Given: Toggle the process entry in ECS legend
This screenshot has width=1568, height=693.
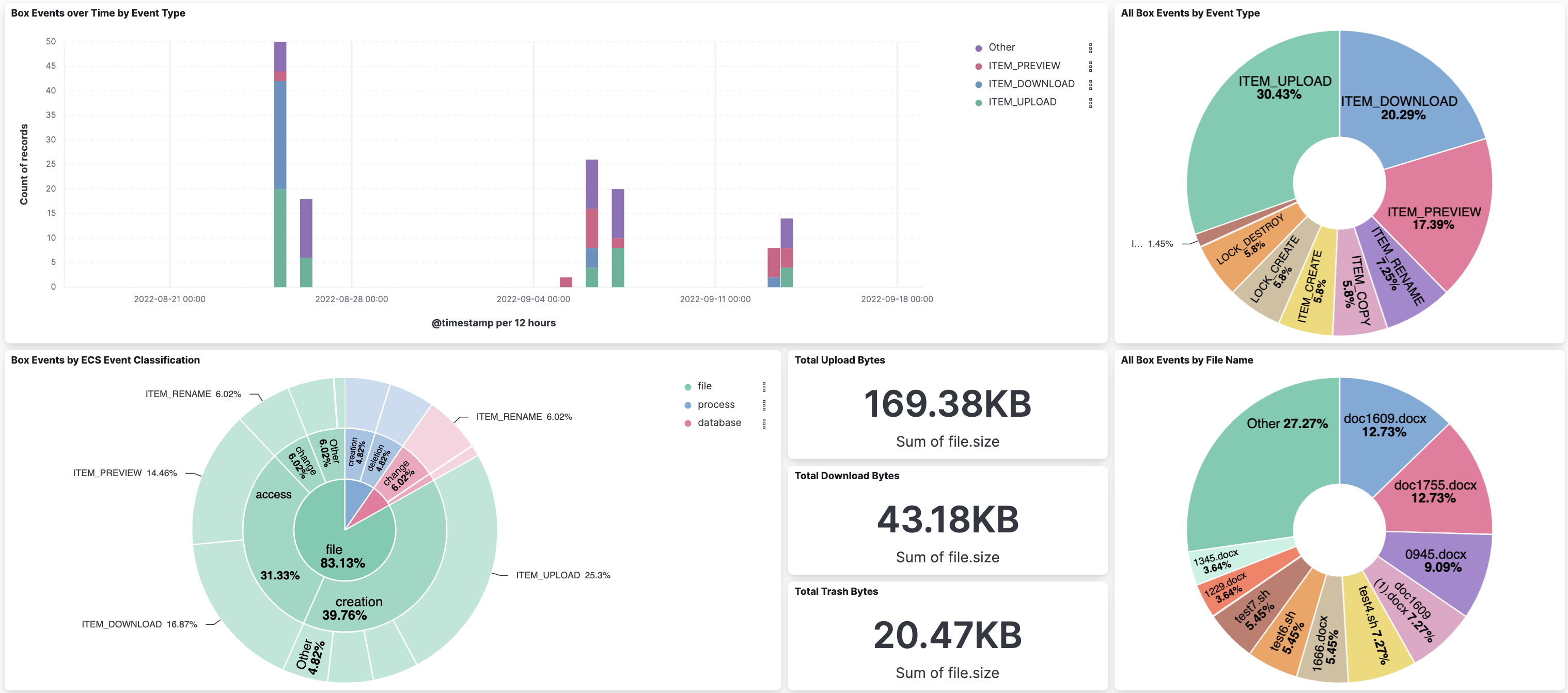Looking at the screenshot, I should click(716, 404).
